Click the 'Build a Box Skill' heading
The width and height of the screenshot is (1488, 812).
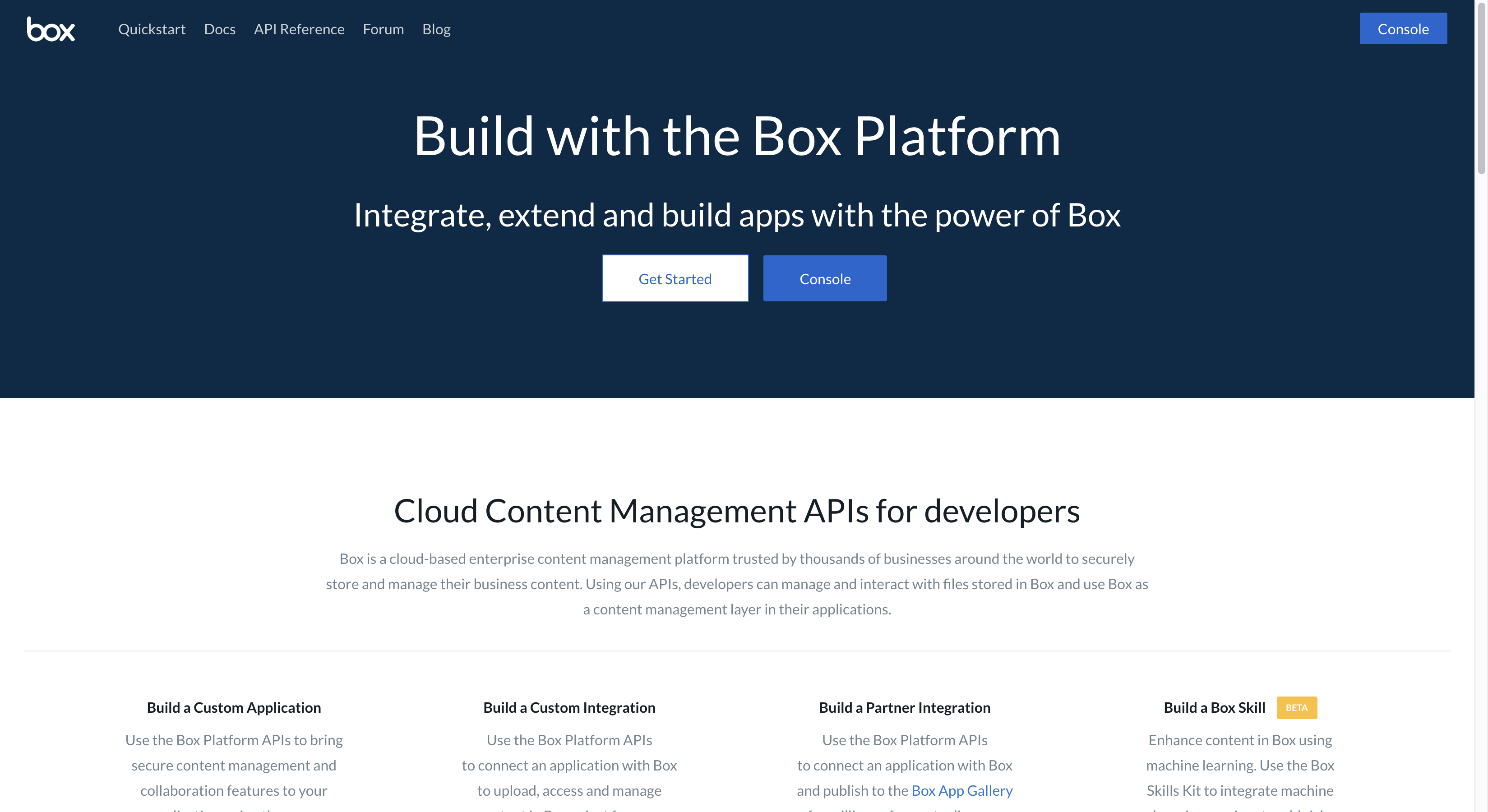(1214, 707)
